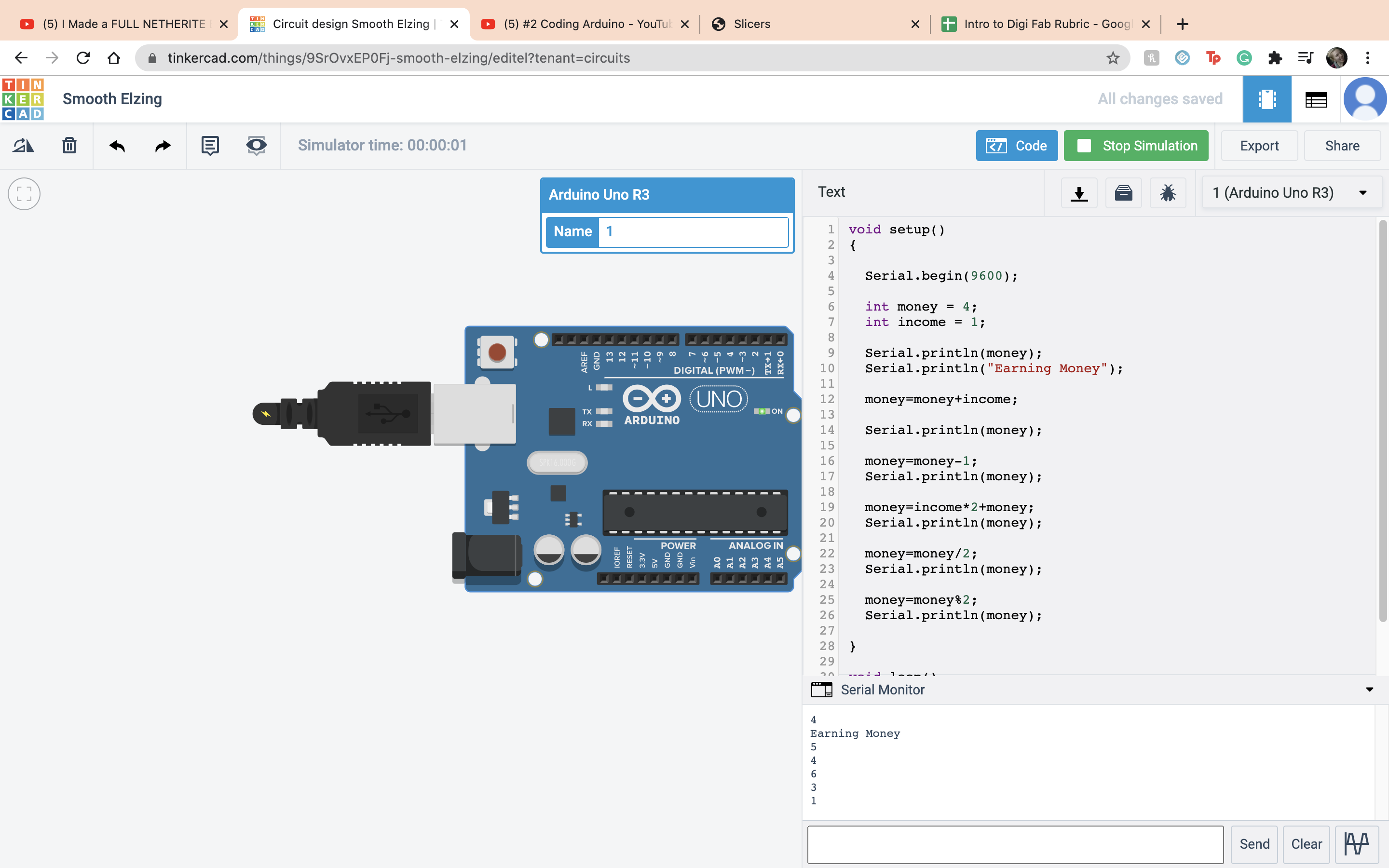Collapse the Serial Monitor panel

pyautogui.click(x=1370, y=690)
